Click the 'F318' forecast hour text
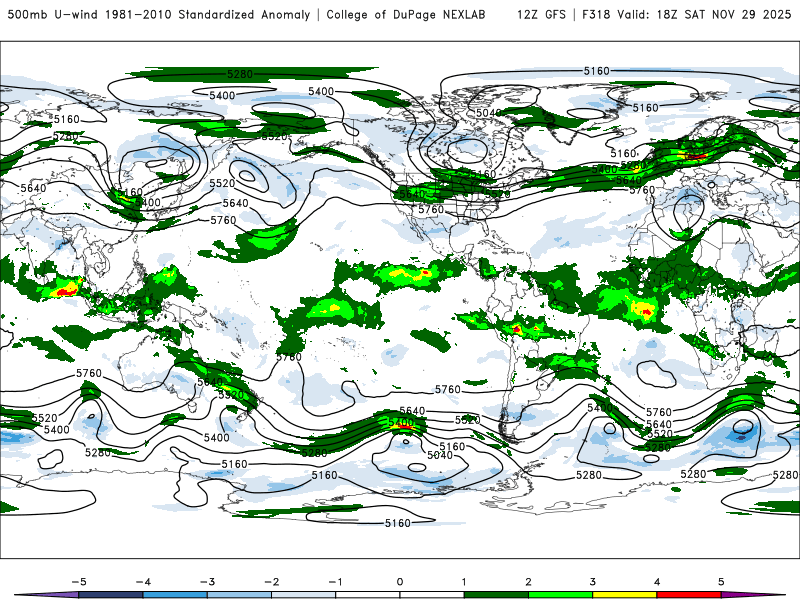 click(596, 14)
